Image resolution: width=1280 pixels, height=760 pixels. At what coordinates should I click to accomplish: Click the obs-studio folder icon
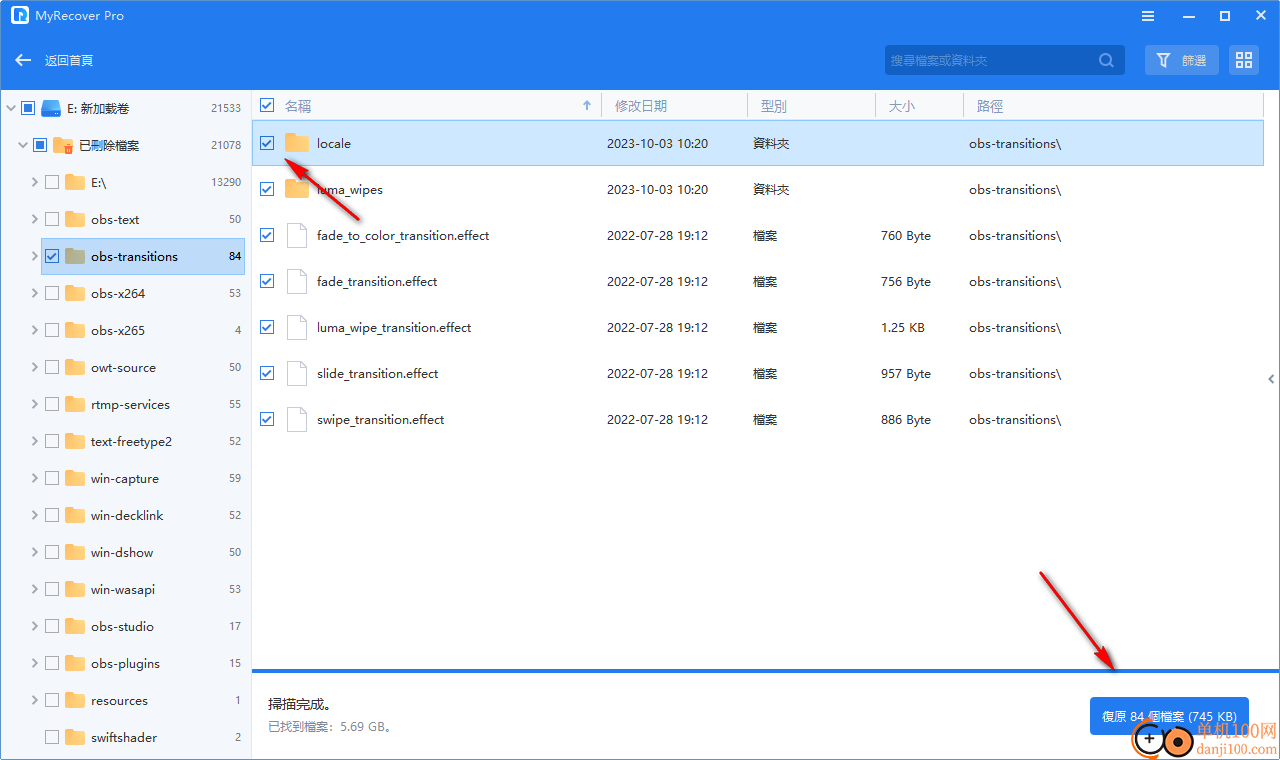pos(75,626)
